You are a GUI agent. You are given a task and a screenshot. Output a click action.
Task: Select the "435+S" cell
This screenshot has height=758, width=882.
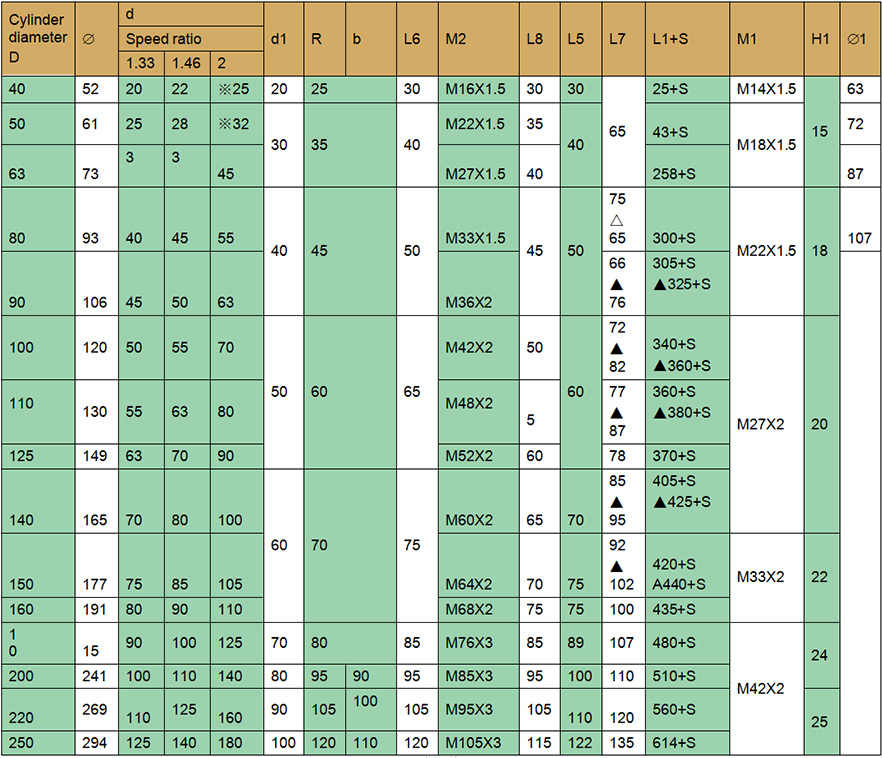(687, 610)
